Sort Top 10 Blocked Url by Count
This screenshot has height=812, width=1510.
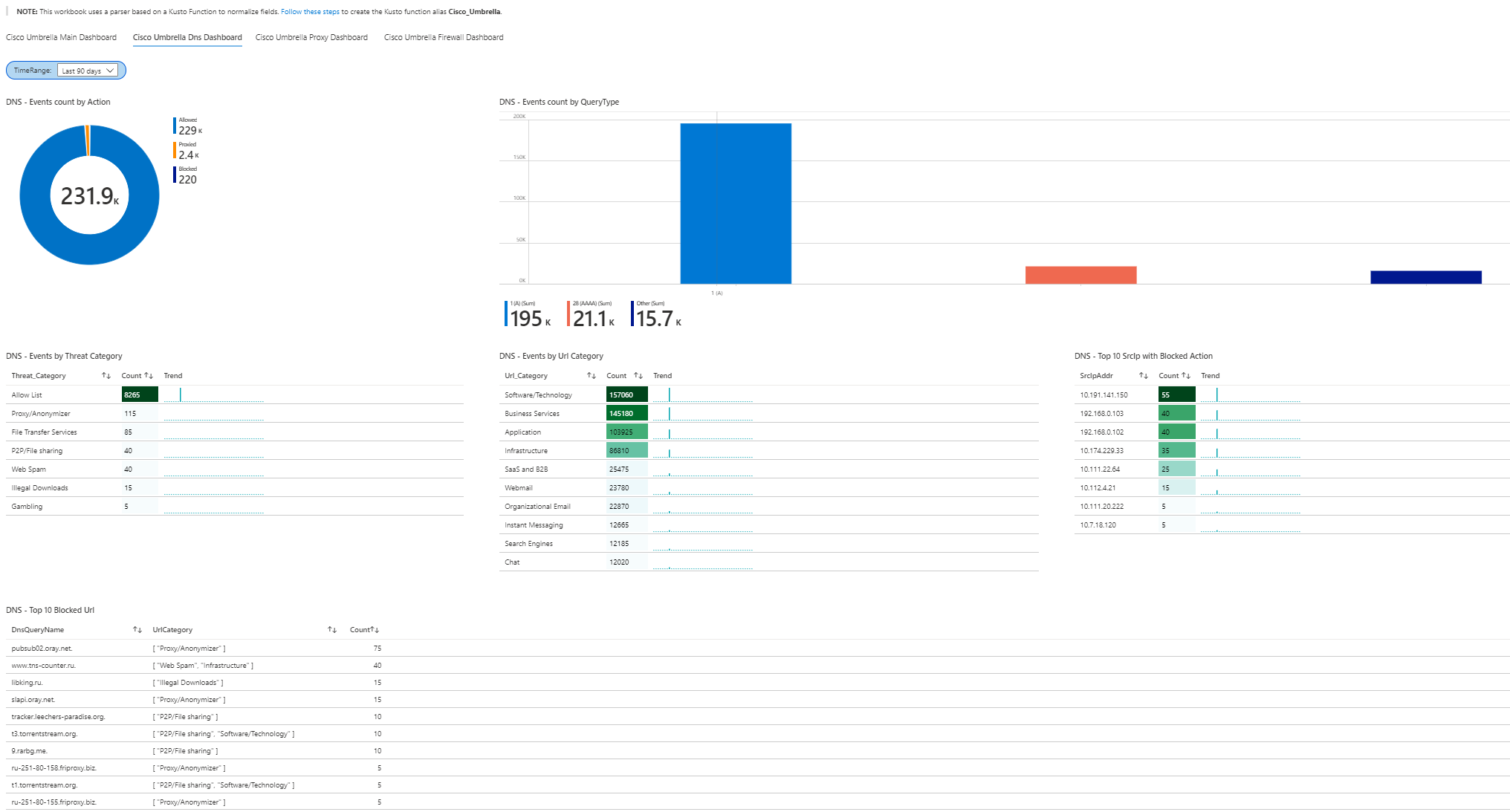(x=375, y=630)
